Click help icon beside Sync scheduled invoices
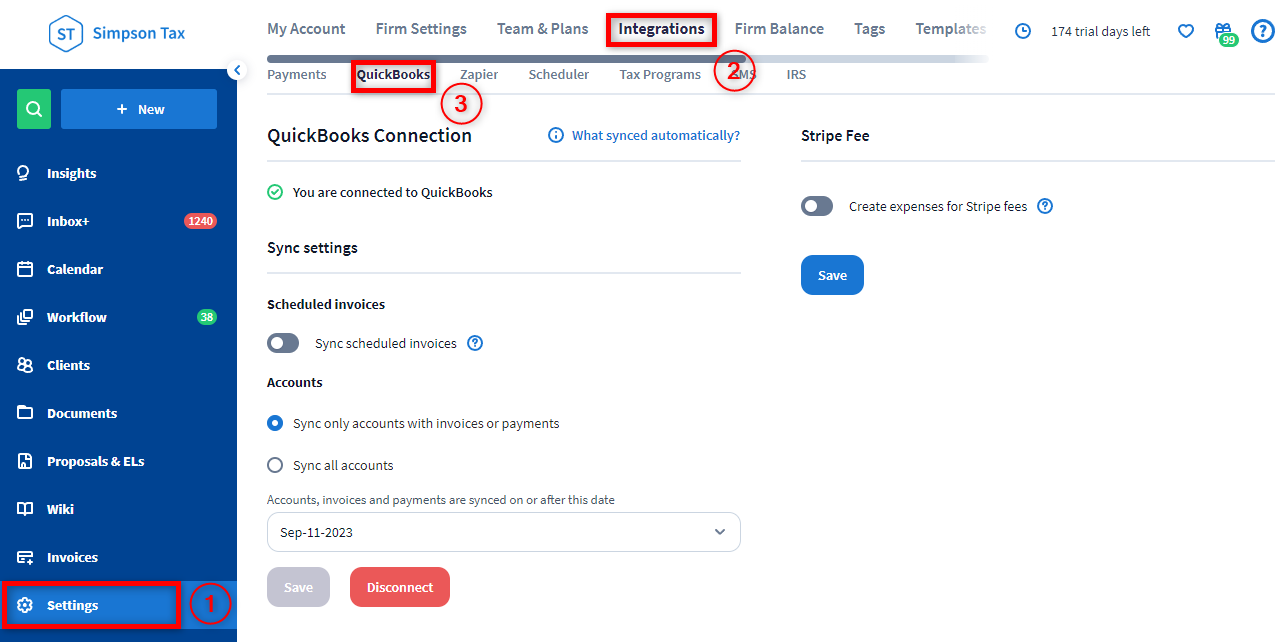This screenshot has width=1284, height=642. 476,343
